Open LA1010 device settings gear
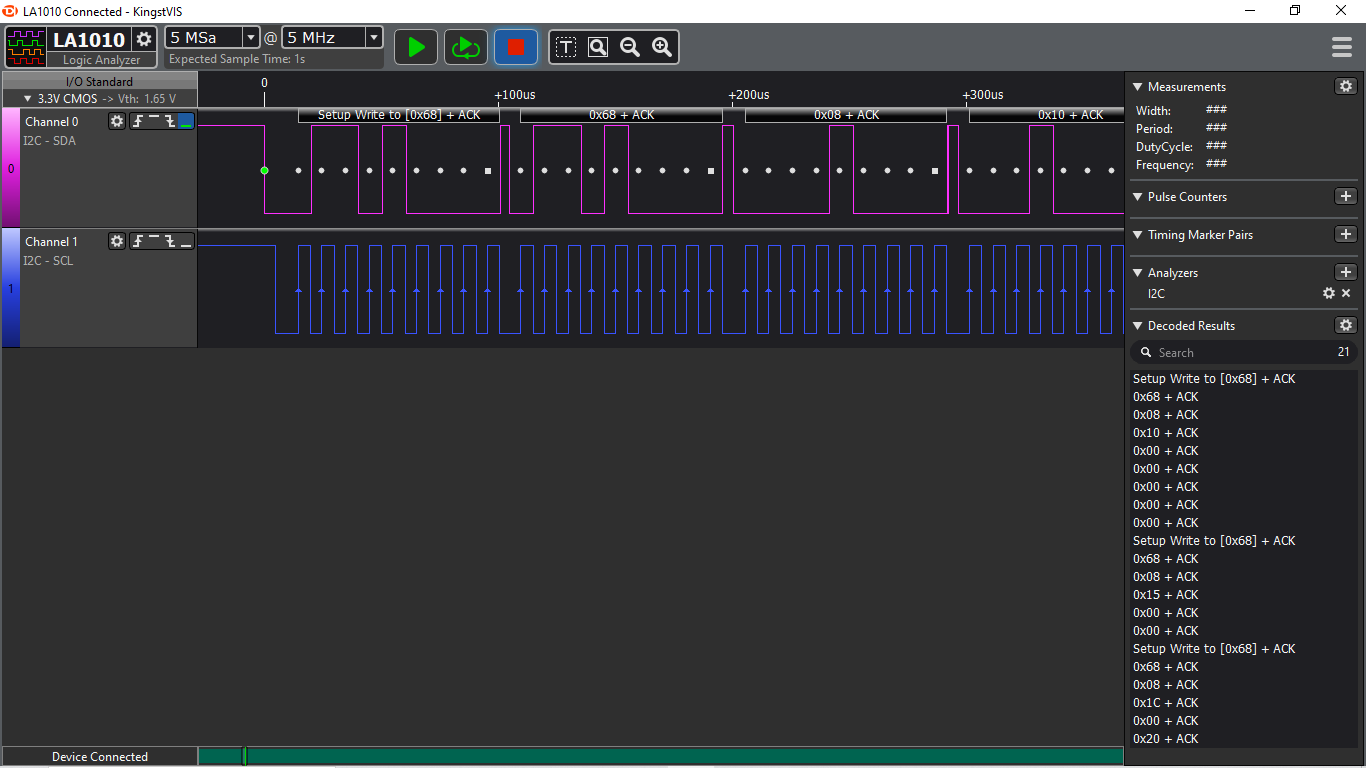This screenshot has height=768, width=1366. pos(144,39)
